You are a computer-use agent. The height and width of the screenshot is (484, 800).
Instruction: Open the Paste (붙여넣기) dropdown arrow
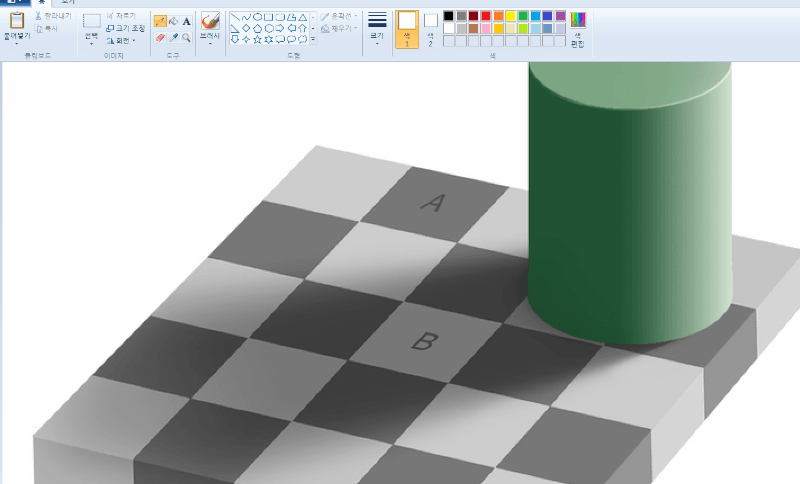17,43
